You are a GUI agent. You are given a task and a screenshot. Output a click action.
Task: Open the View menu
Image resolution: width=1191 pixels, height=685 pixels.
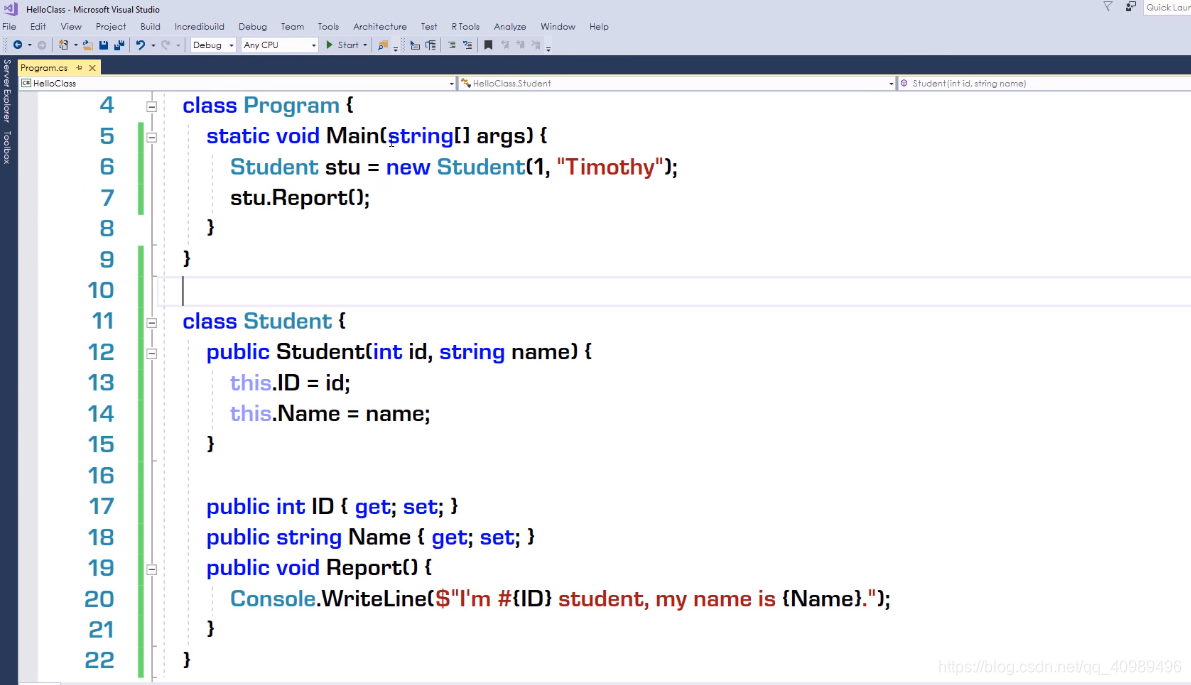coord(71,27)
